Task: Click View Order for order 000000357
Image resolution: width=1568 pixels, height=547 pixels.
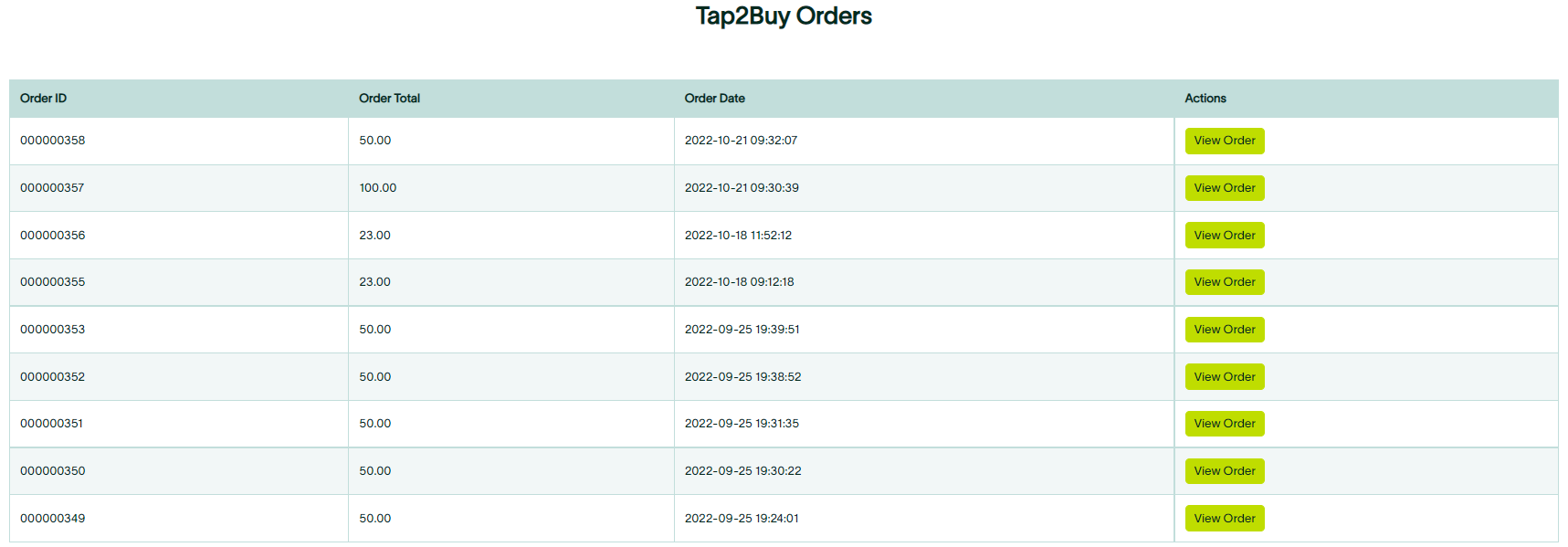Action: tap(1224, 187)
